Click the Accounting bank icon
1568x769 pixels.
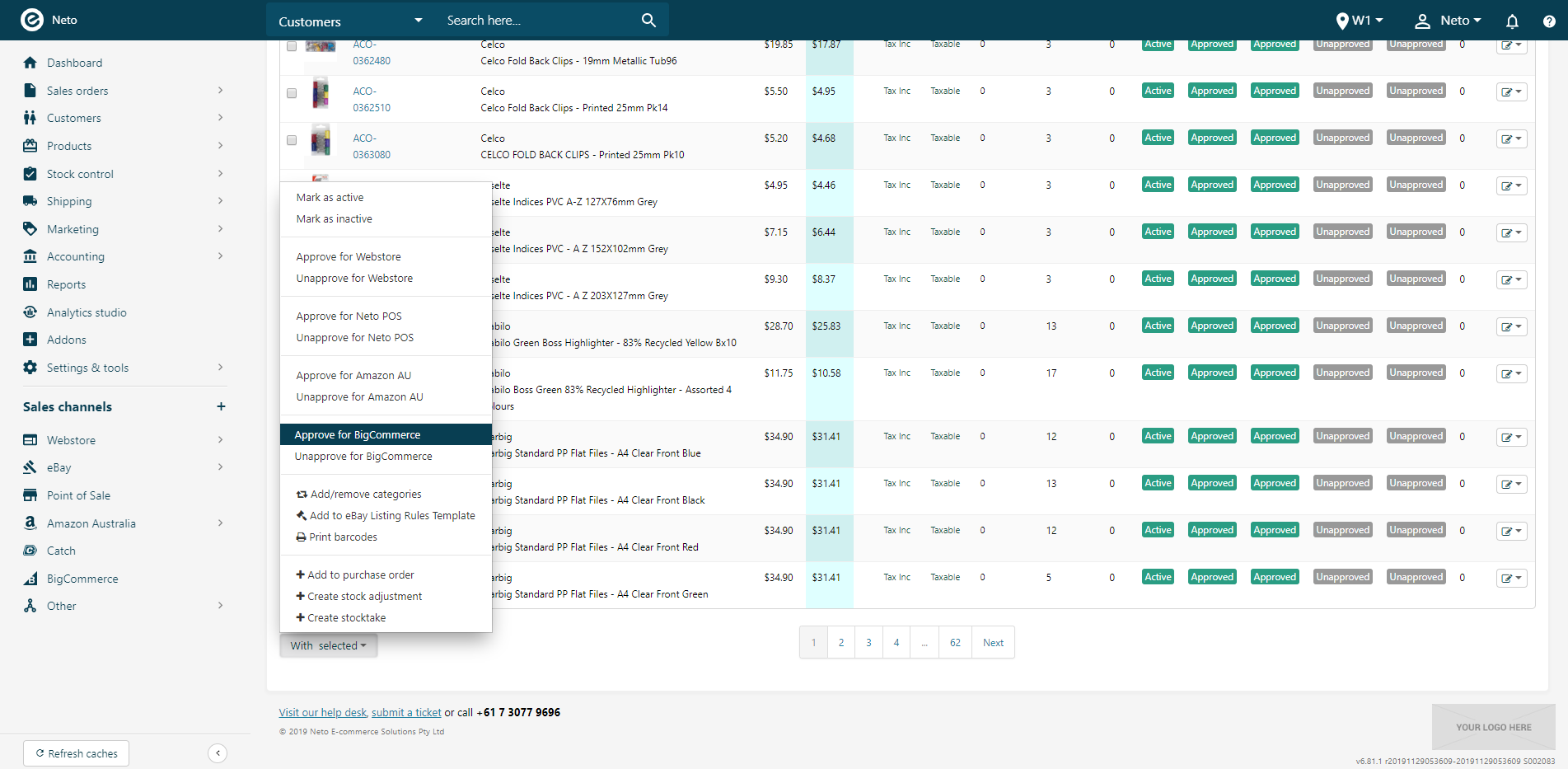click(30, 256)
